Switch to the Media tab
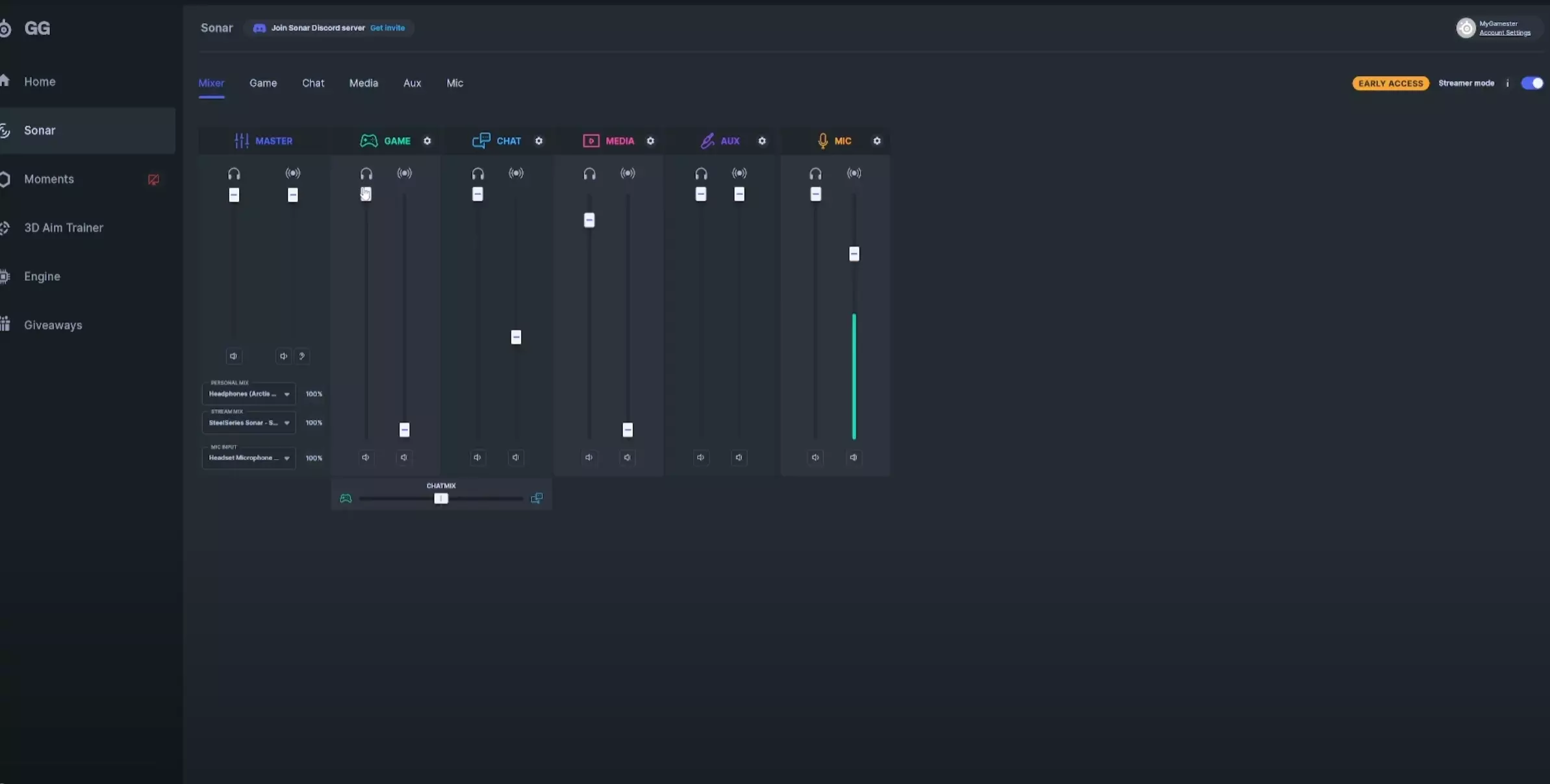Image resolution: width=1550 pixels, height=784 pixels. (364, 83)
